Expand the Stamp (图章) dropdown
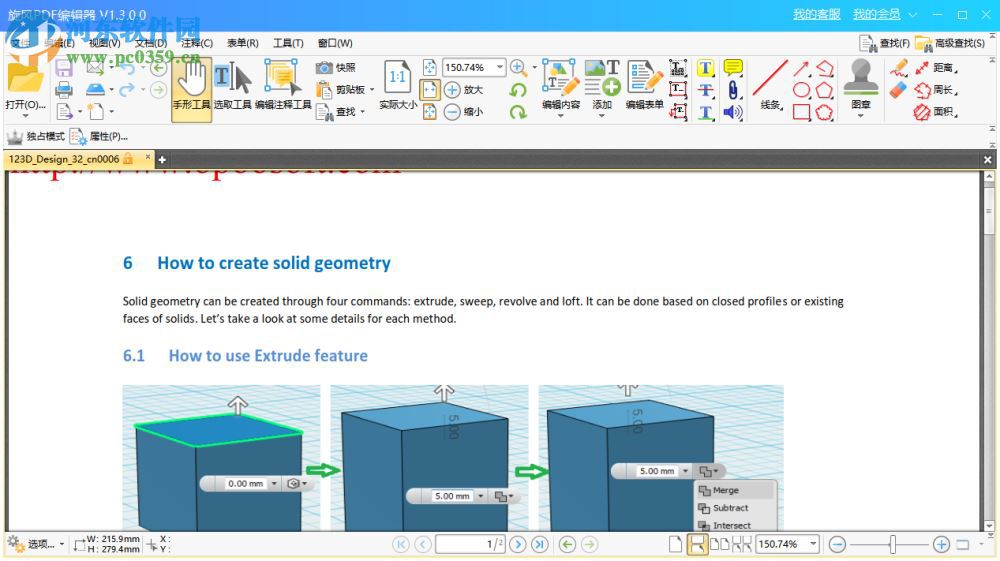Image resolution: width=1000 pixels, height=561 pixels. (x=860, y=116)
